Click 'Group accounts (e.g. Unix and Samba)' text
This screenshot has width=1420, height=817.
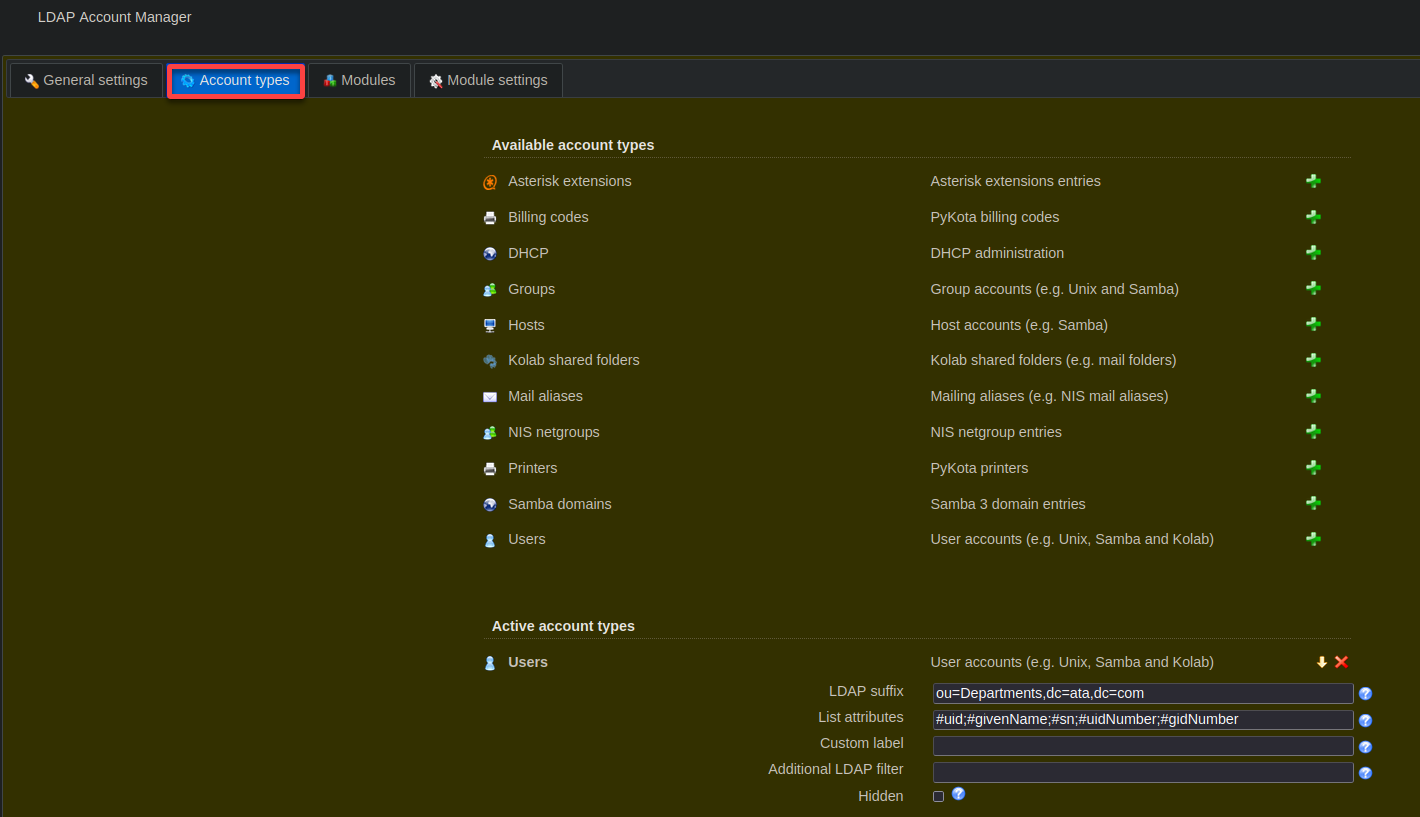point(1054,289)
